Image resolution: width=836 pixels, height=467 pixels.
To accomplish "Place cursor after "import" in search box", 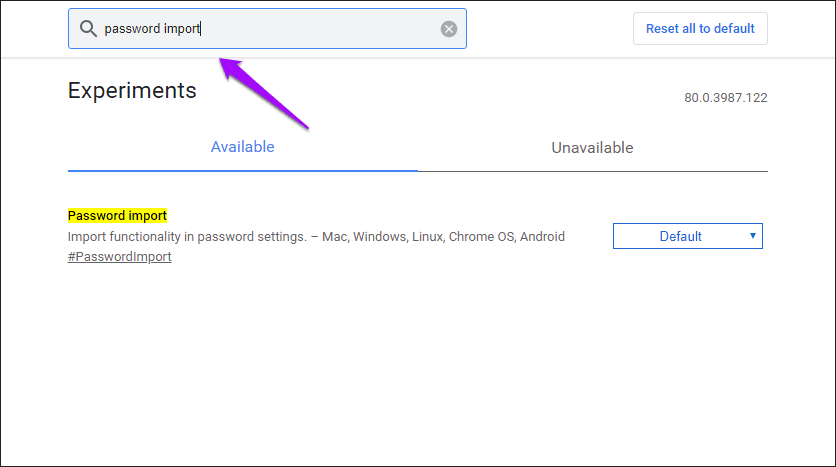I will coord(201,29).
